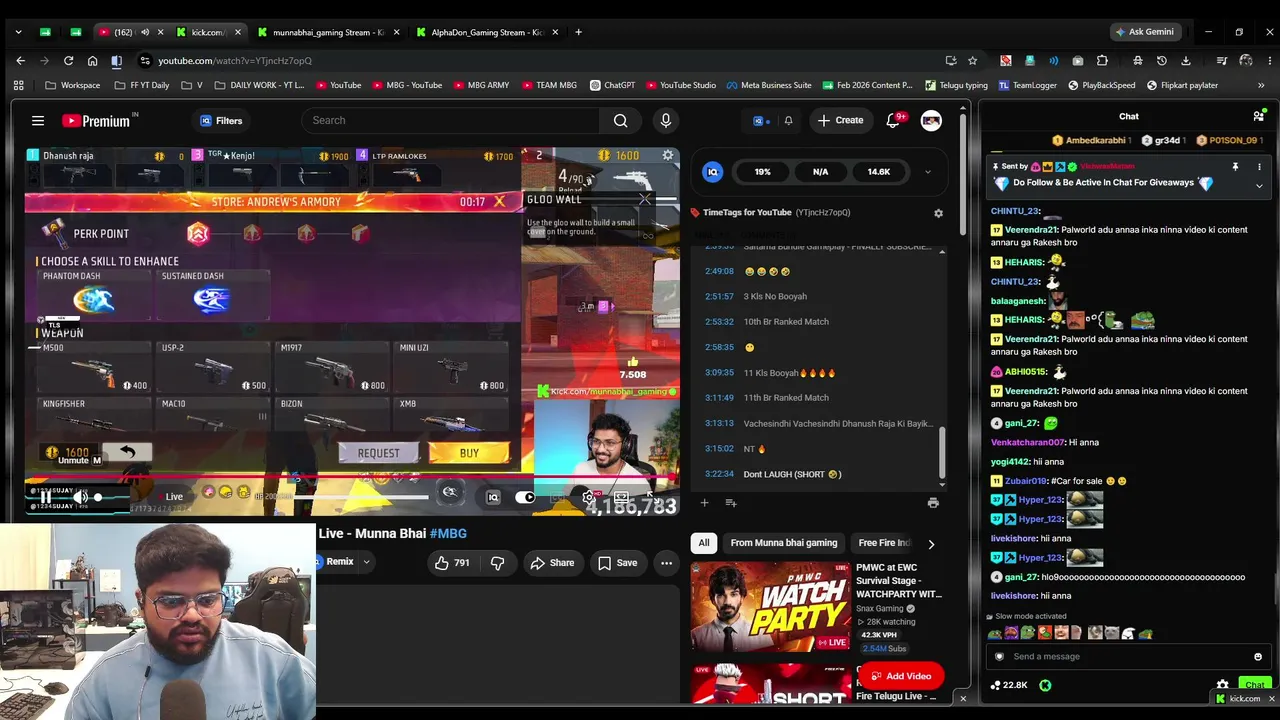Screen dimensions: 1280x720
Task: Show hidden bookmarks with double chevron
Action: (1261, 85)
